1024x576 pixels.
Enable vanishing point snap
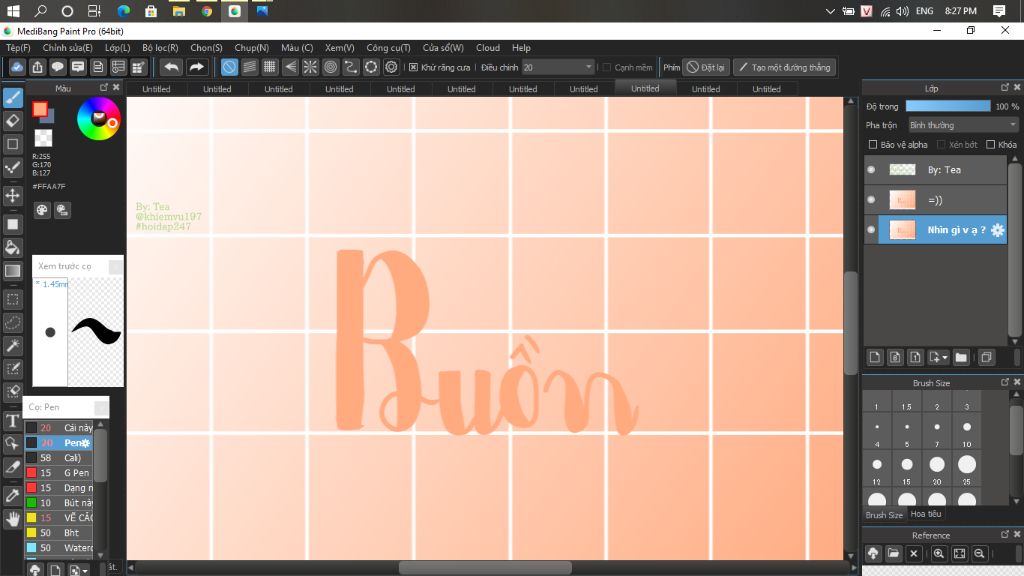click(290, 67)
